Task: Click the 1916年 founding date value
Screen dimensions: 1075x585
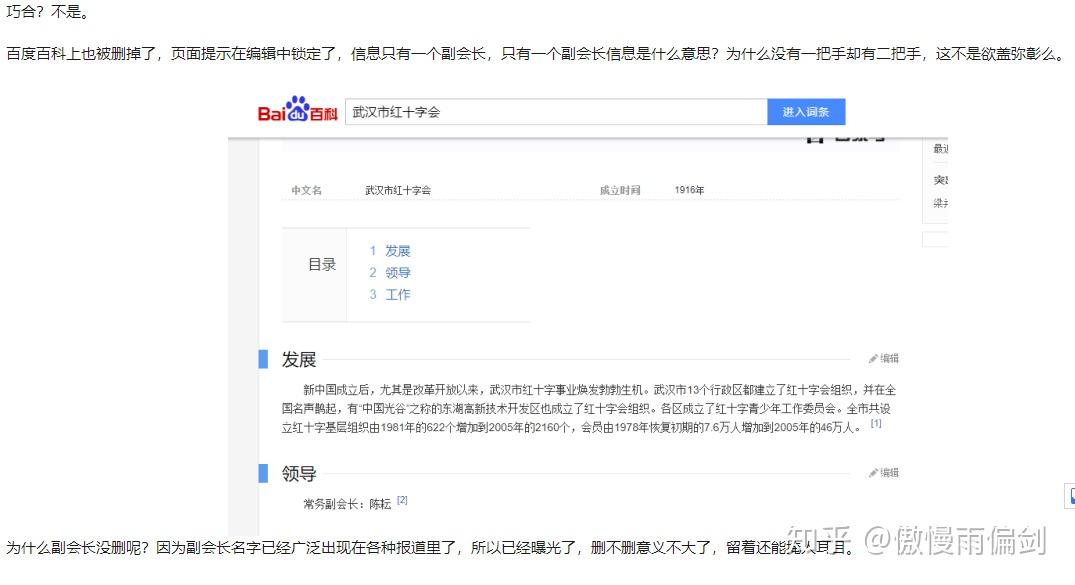Action: [x=689, y=190]
